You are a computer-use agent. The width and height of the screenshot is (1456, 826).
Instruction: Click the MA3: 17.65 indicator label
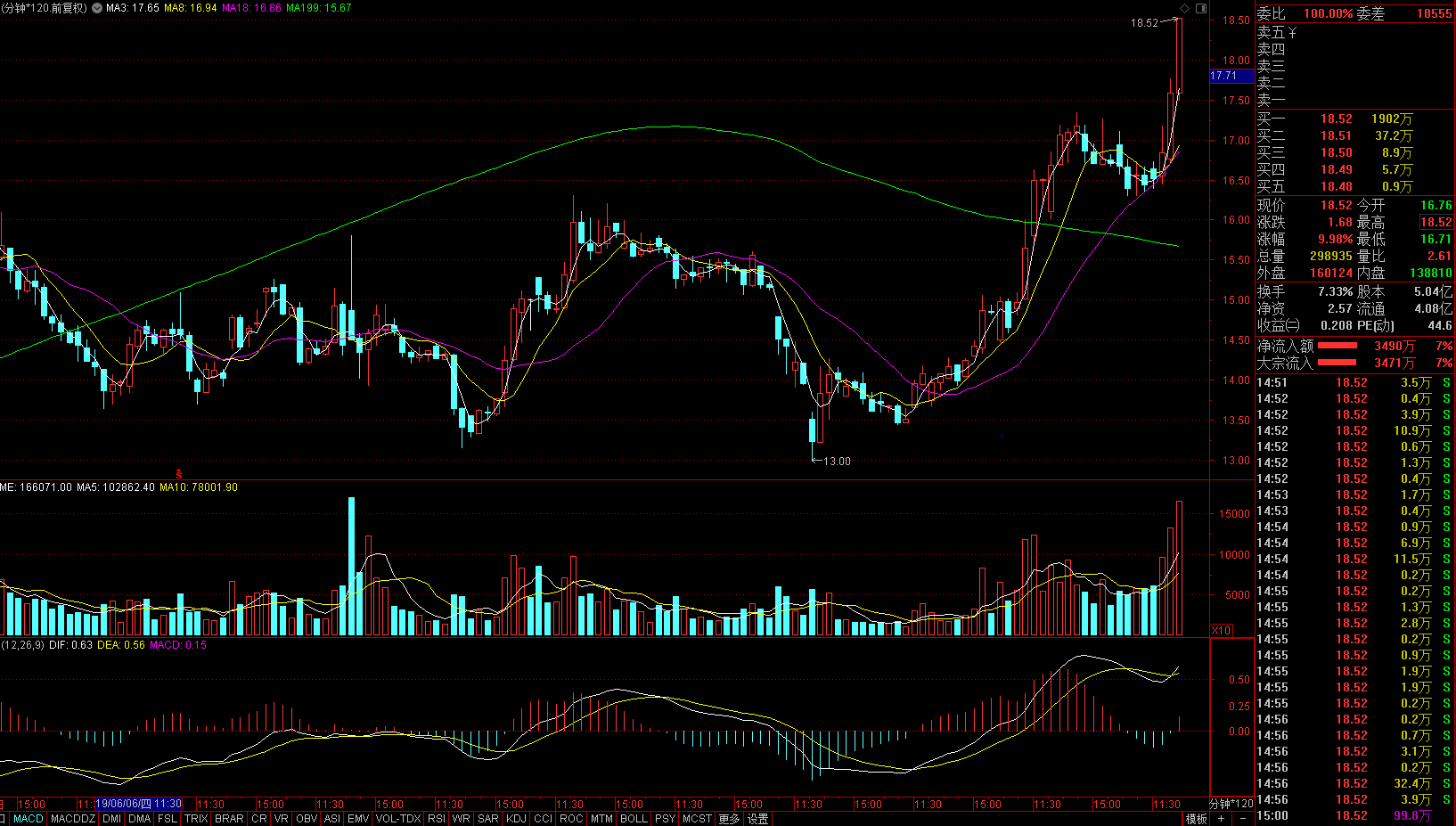pyautogui.click(x=133, y=8)
